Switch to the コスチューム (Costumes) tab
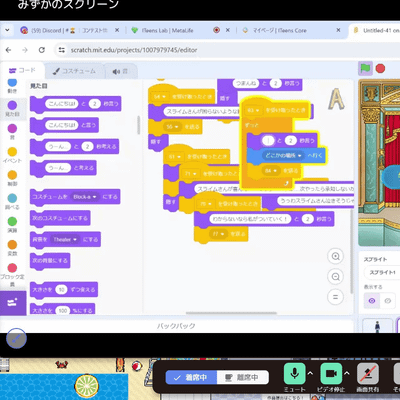The height and width of the screenshot is (400, 400). click(74, 71)
